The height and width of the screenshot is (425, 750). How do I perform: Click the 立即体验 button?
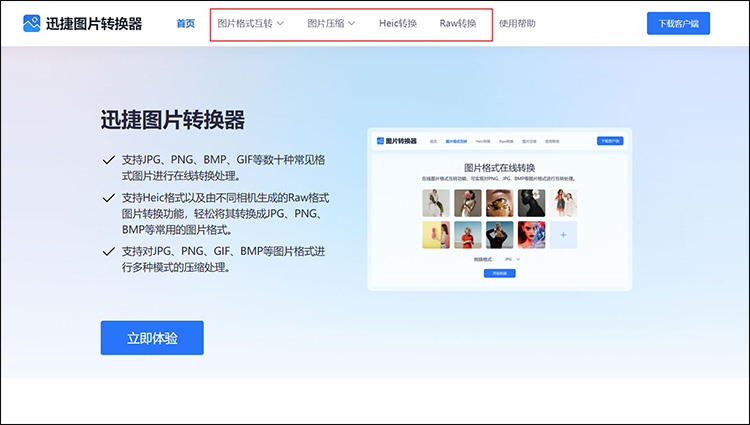tap(152, 338)
